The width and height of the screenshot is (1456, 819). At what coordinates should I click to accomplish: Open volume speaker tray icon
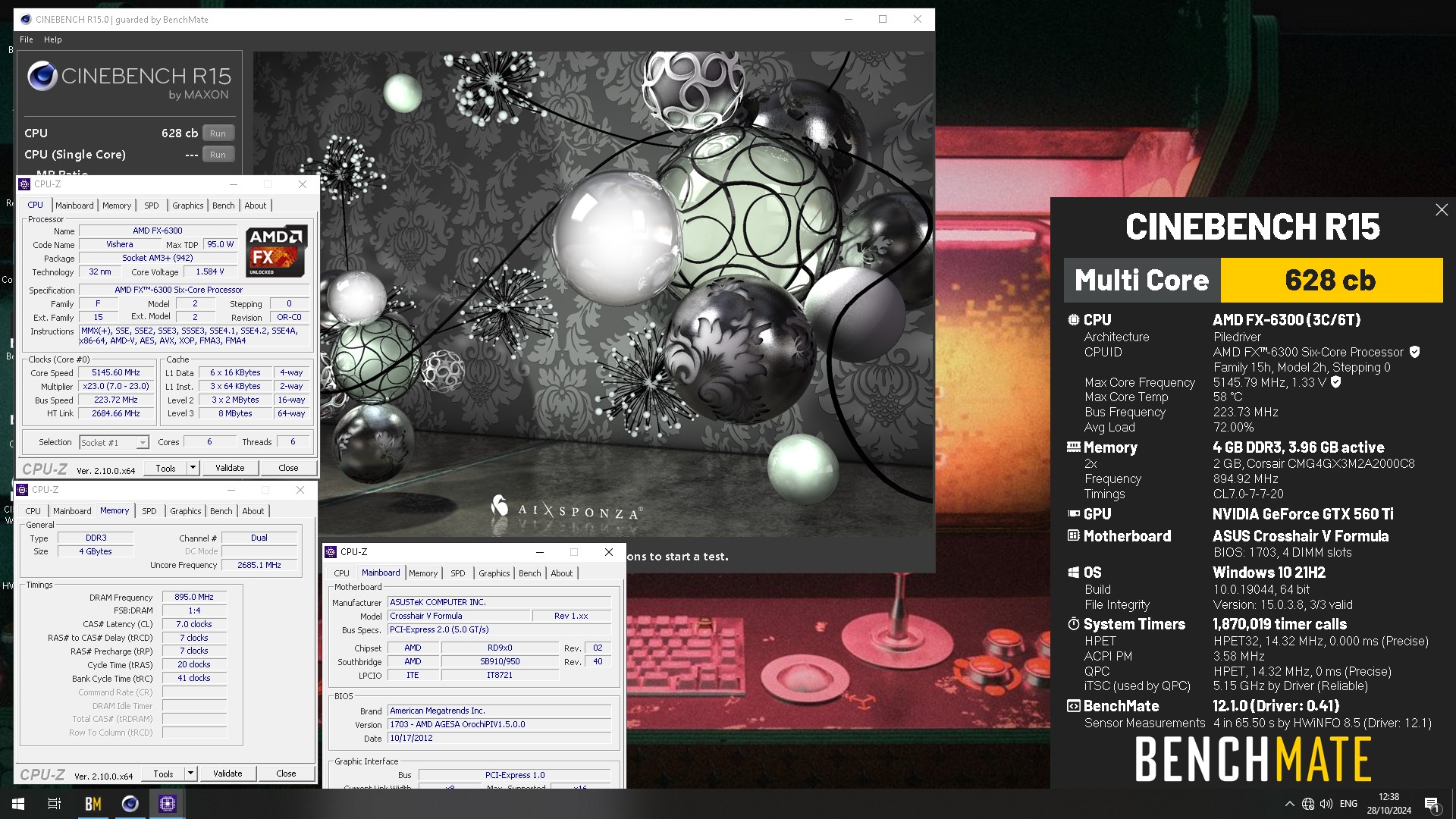[x=1326, y=804]
